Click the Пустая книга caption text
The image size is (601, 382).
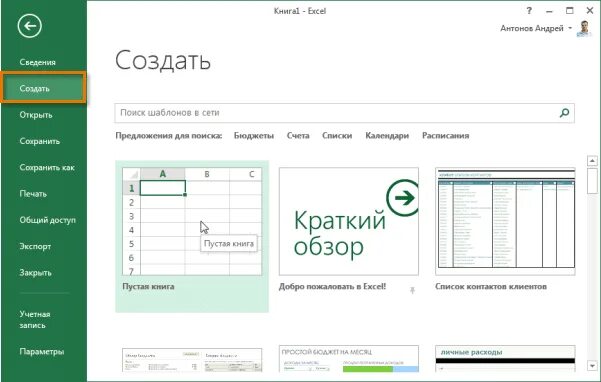tap(148, 287)
